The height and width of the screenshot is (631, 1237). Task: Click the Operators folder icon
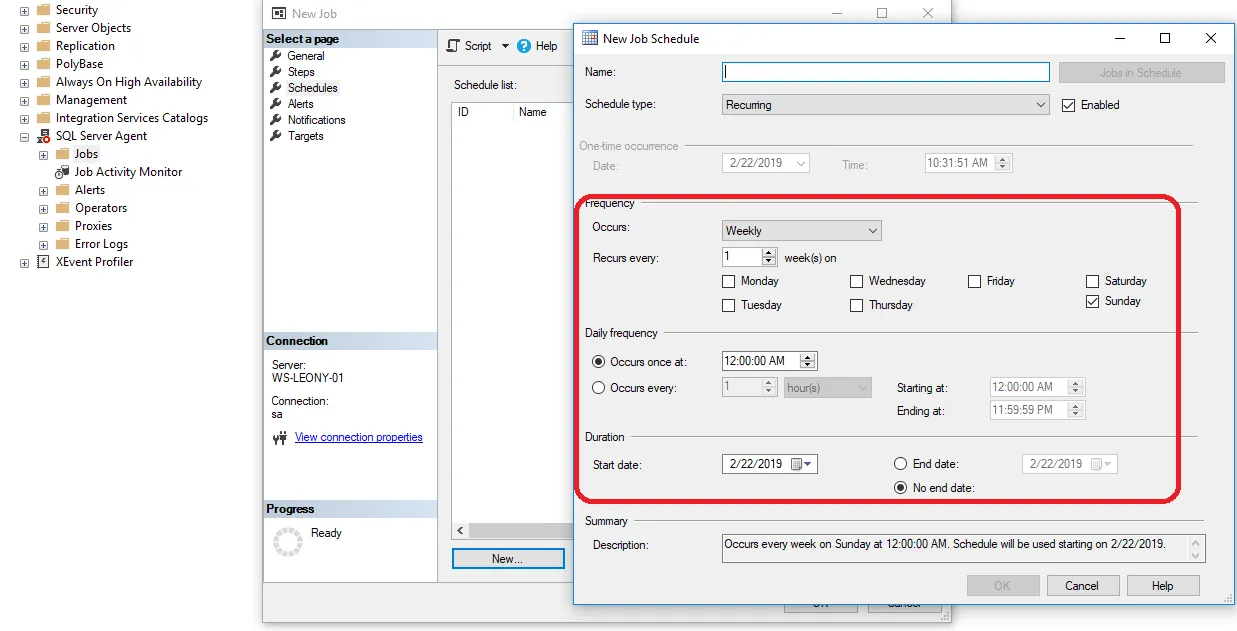(62, 208)
